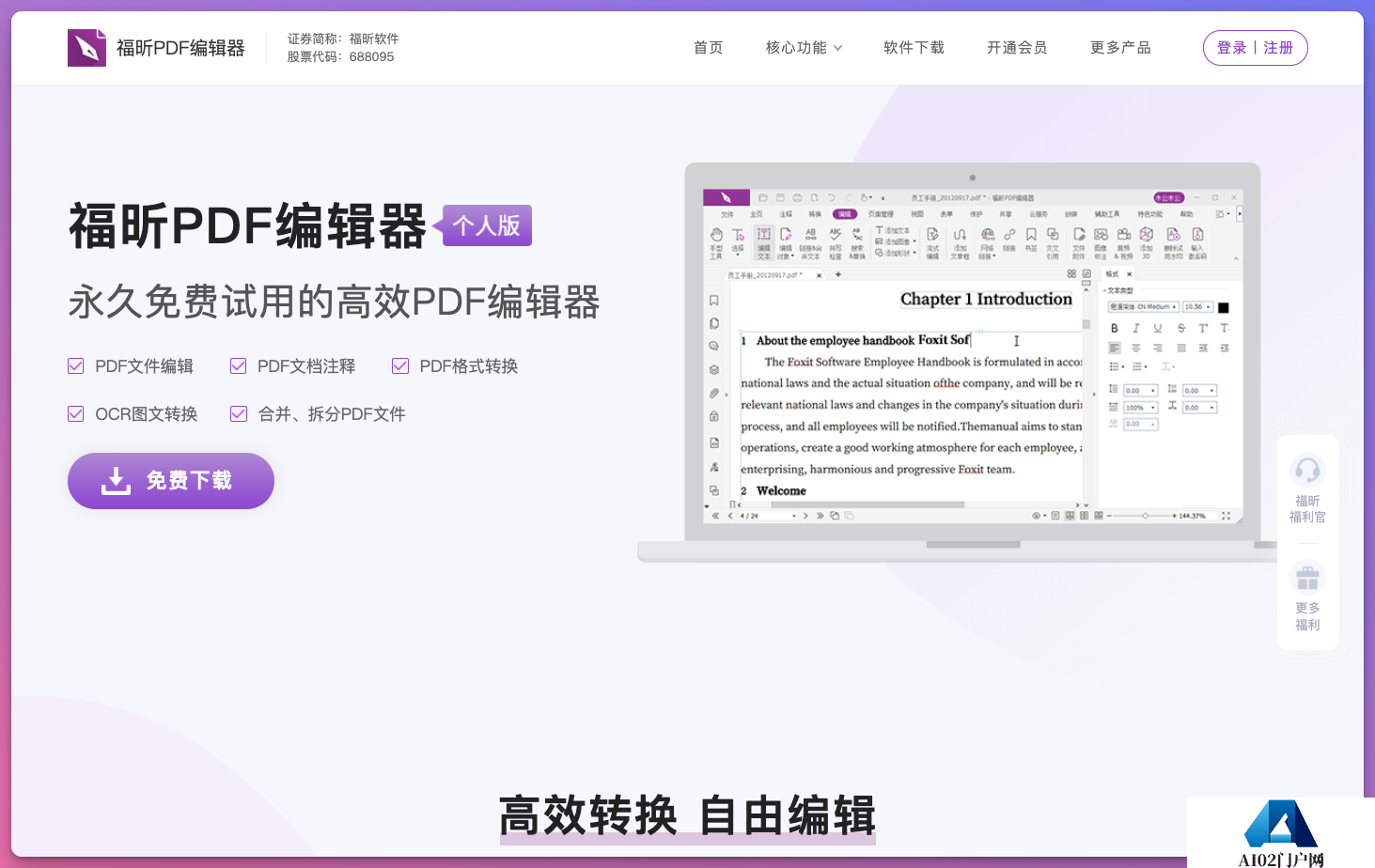This screenshot has height=868, width=1375.
Task: Click the 编辑对象 edit object icon
Action: point(786,234)
